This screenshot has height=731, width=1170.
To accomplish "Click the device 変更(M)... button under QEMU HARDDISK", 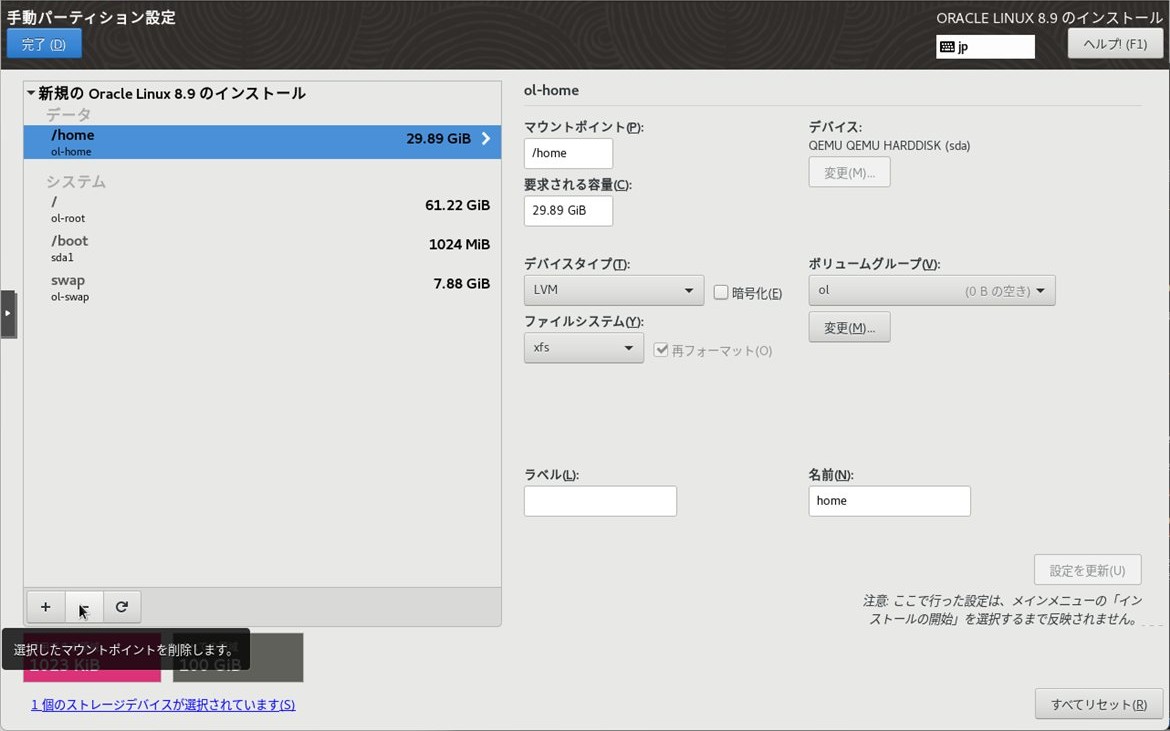I will coord(849,172).
